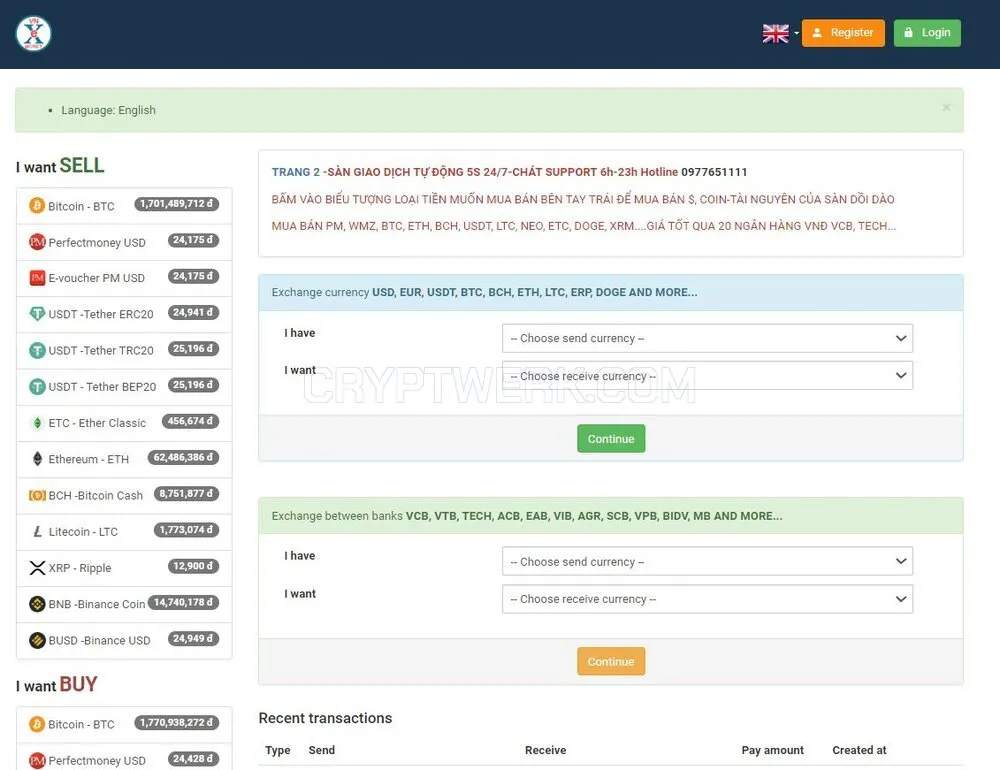
Task: Click the USDT Tether BEP20 icon
Action: [x=37, y=387]
